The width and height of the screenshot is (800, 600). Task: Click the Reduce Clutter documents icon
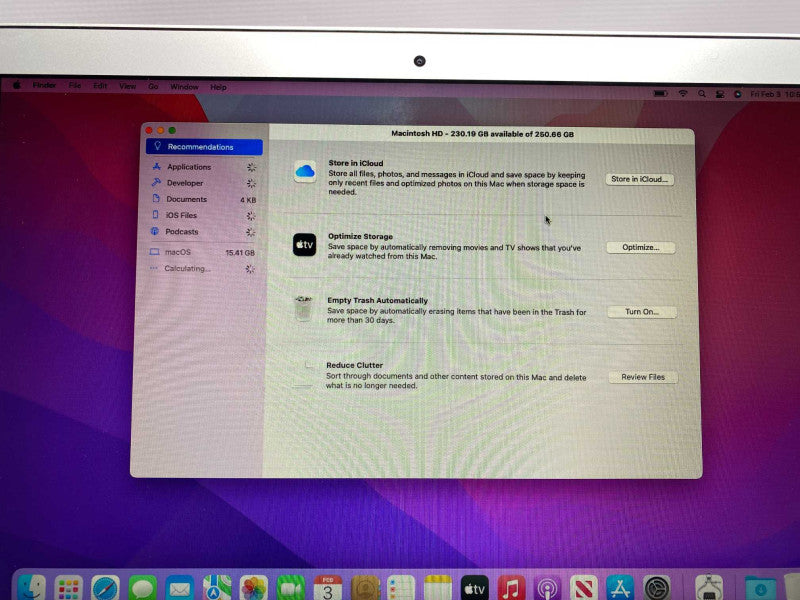click(304, 374)
